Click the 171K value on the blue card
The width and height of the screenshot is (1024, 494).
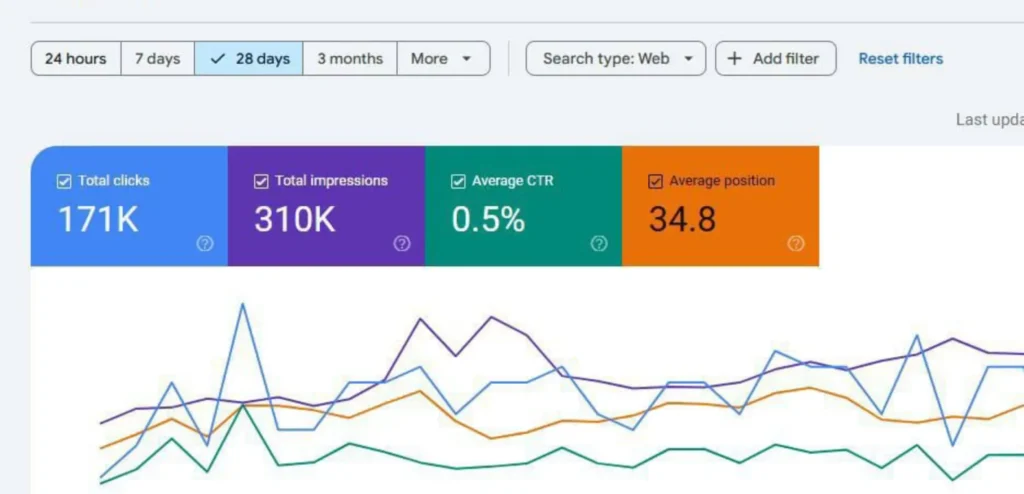tap(98, 219)
